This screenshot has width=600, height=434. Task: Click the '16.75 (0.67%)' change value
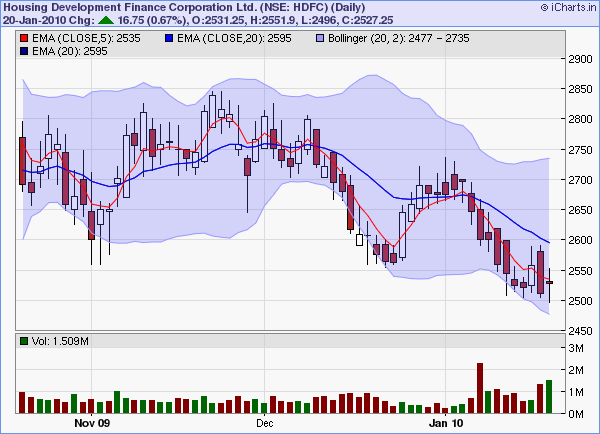(x=152, y=20)
